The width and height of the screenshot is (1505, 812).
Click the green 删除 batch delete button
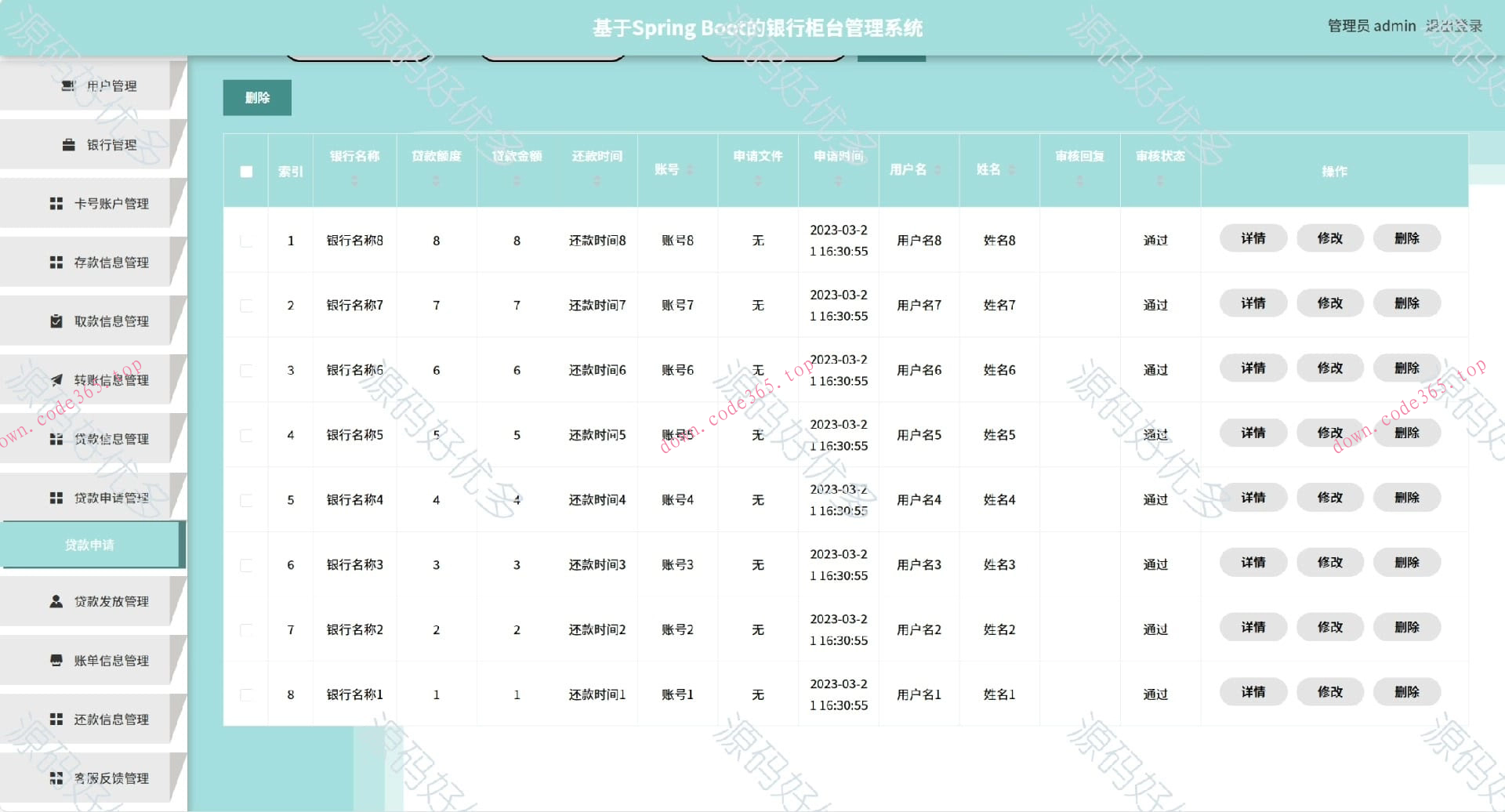pyautogui.click(x=257, y=97)
